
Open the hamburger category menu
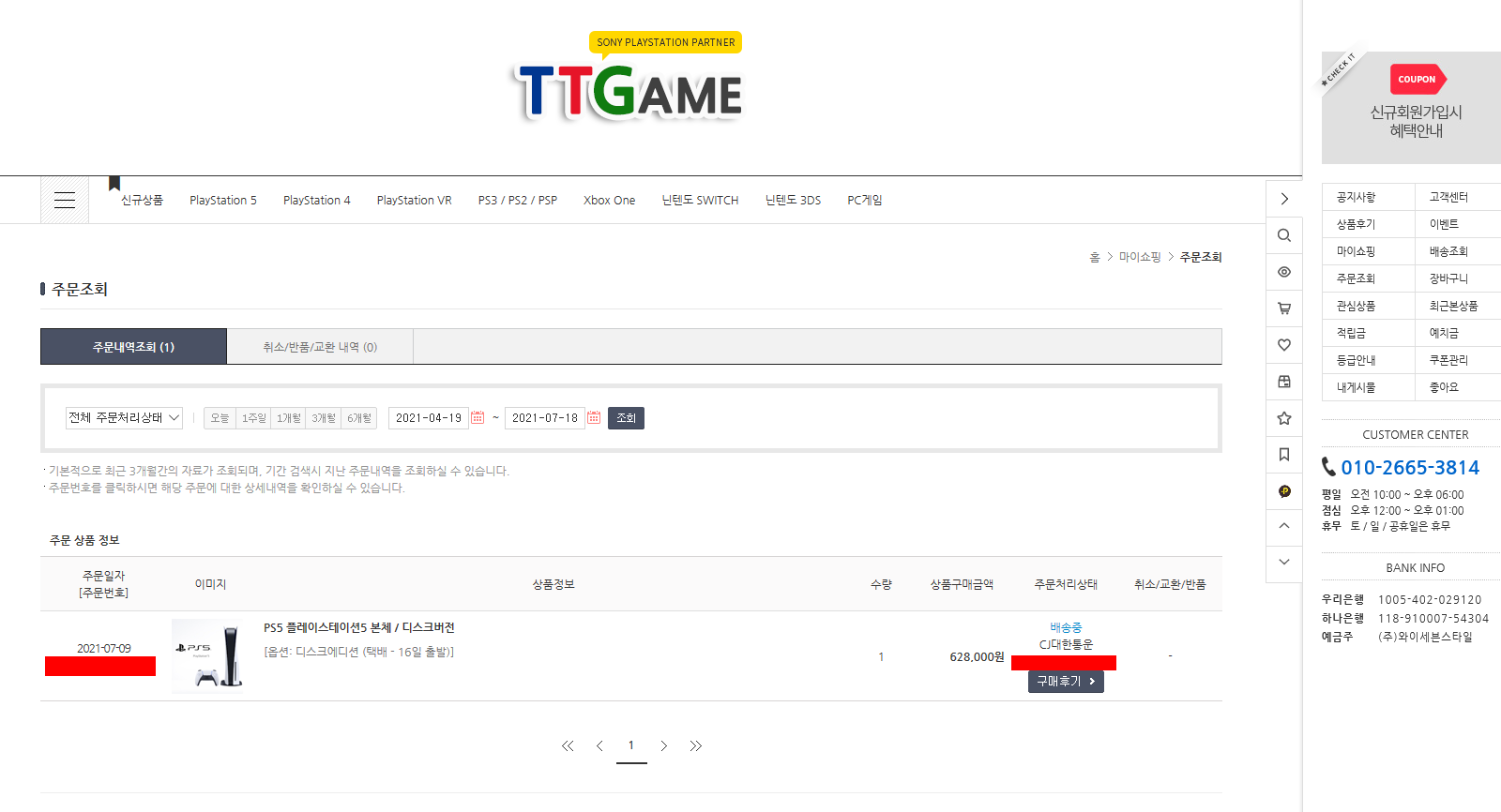pyautogui.click(x=65, y=200)
